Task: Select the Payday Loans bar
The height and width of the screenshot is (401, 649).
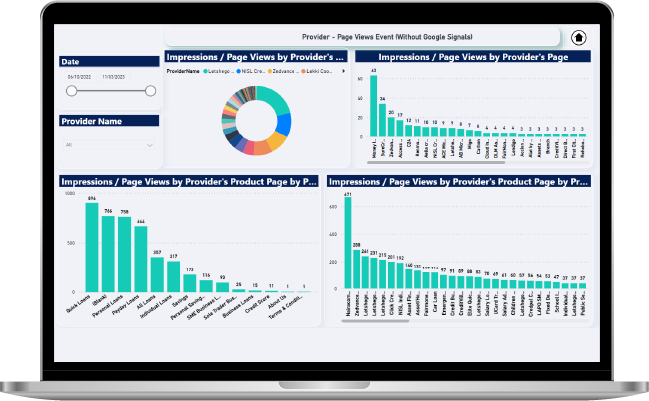Action: pyautogui.click(x=141, y=259)
